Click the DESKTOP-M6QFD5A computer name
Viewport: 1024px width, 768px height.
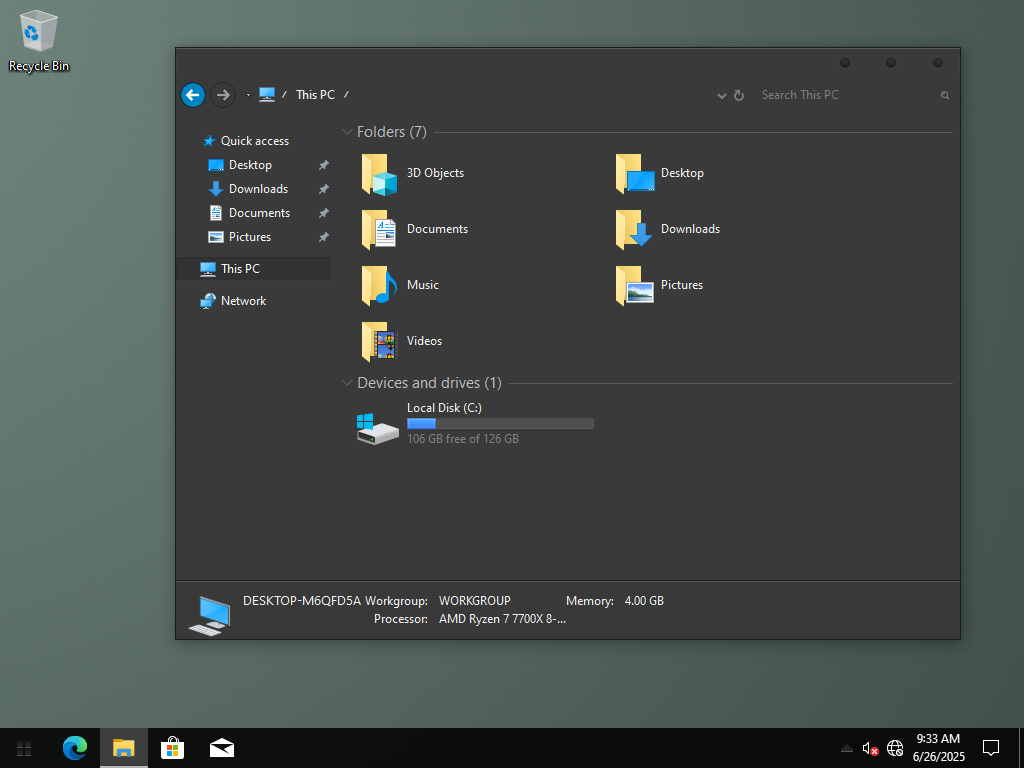point(302,601)
